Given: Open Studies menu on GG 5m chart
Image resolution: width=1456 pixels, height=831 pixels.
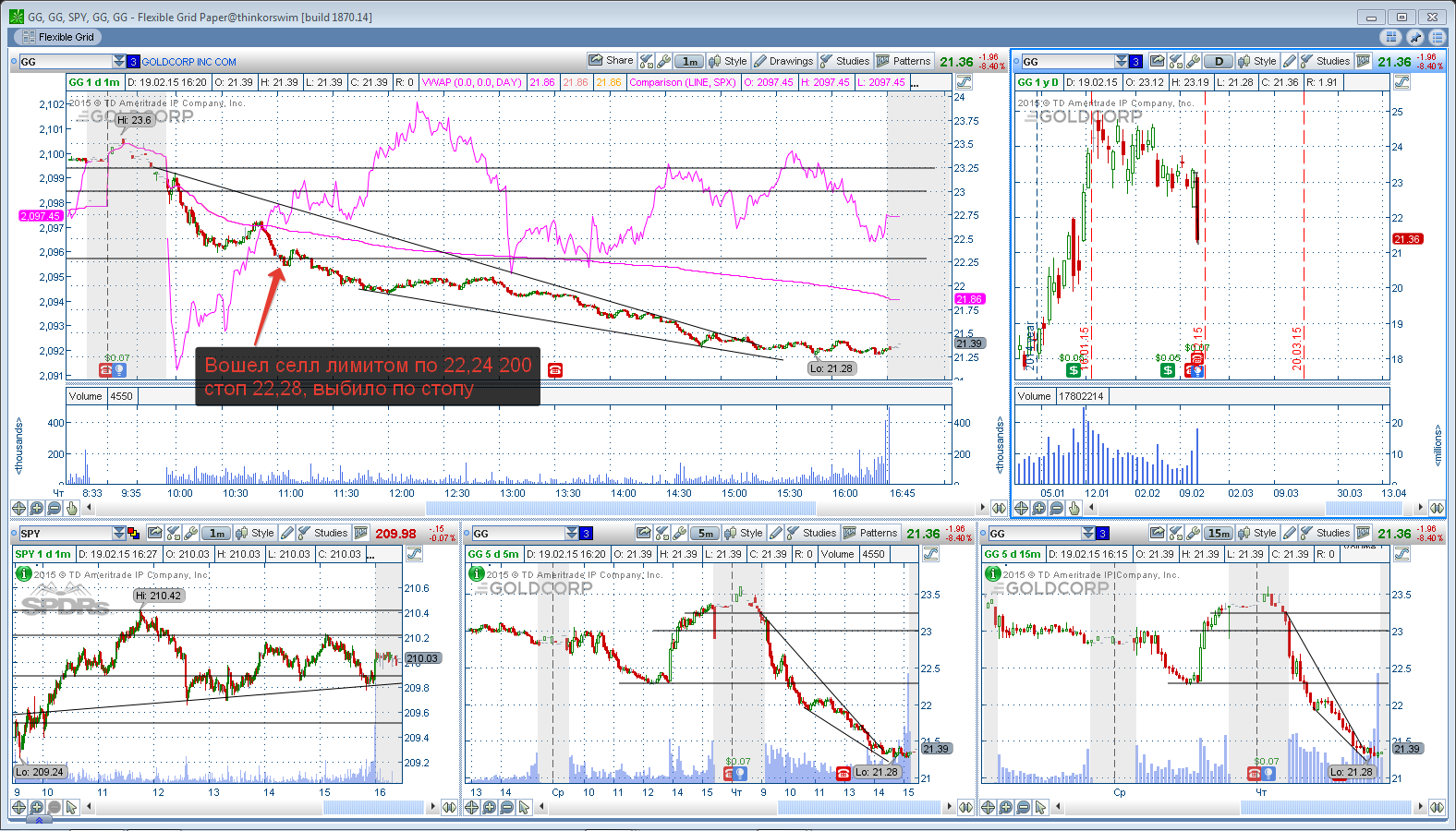Looking at the screenshot, I should 811,533.
